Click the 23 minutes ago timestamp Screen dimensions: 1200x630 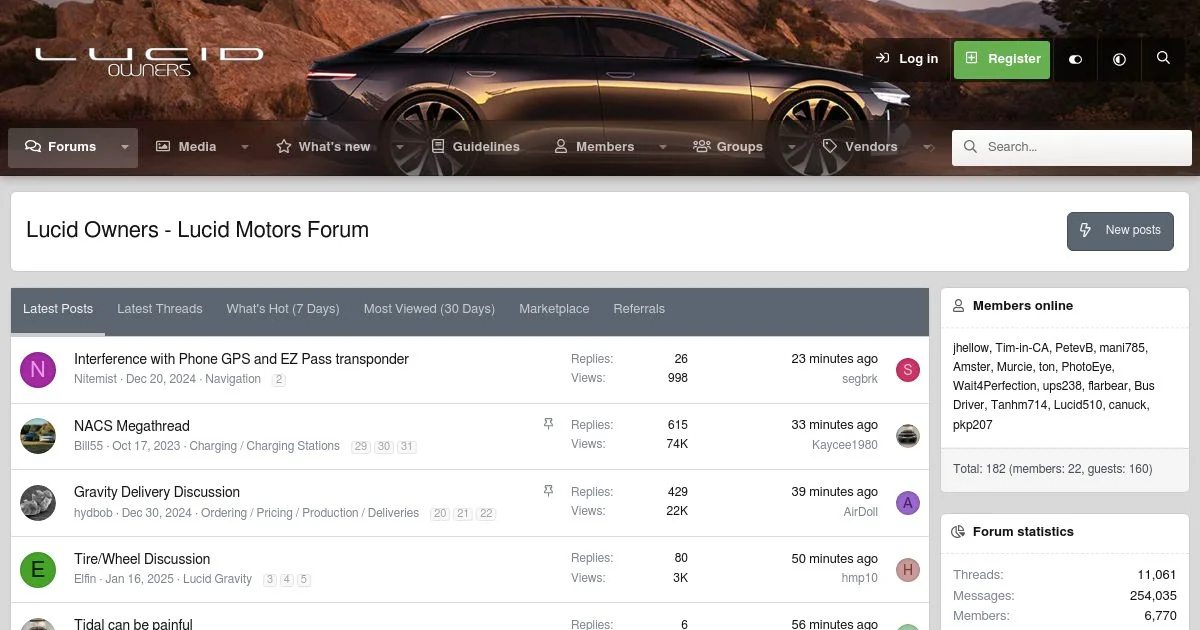coord(835,359)
